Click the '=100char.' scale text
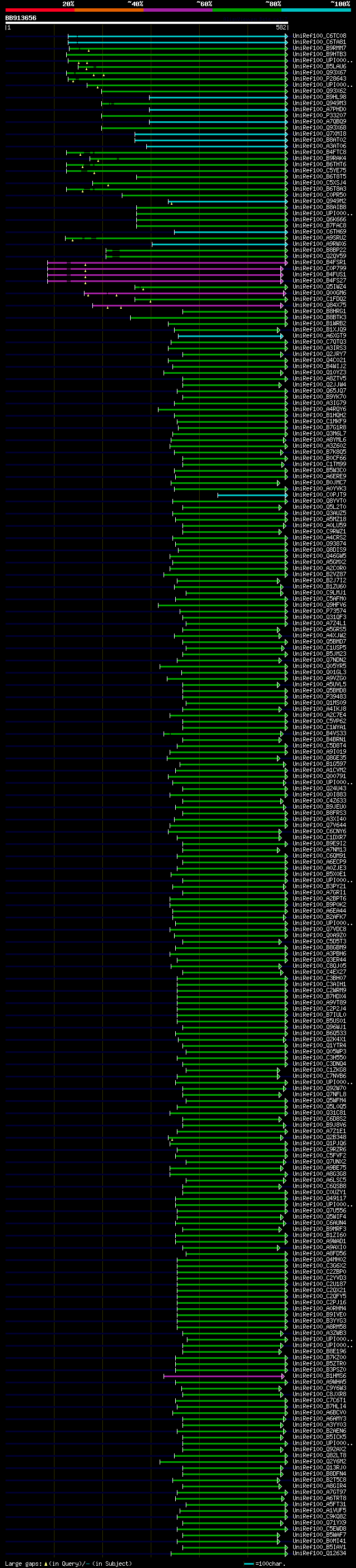Screen dimensions: 356x1568 point(269,1564)
